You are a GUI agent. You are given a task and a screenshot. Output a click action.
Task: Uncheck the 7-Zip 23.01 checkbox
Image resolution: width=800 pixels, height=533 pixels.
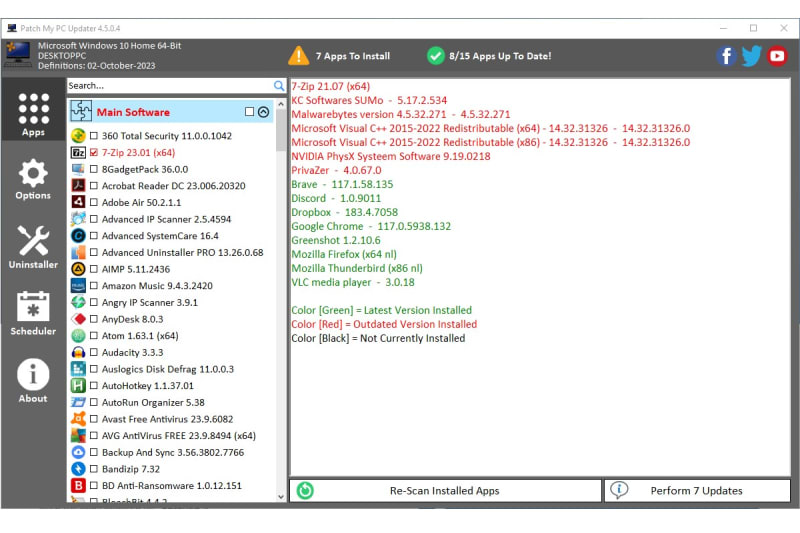pyautogui.click(x=94, y=153)
